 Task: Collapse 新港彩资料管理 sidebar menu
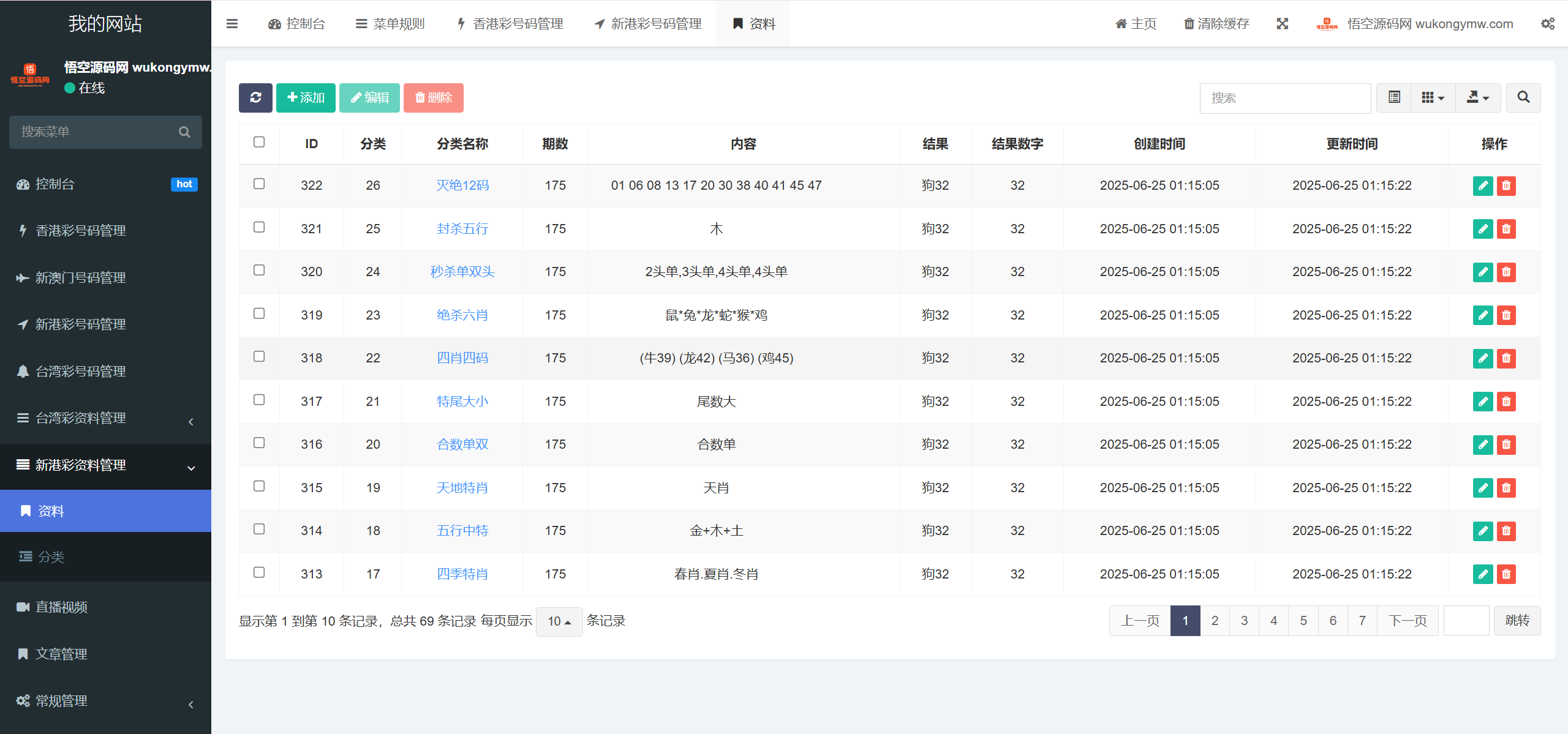pos(105,466)
